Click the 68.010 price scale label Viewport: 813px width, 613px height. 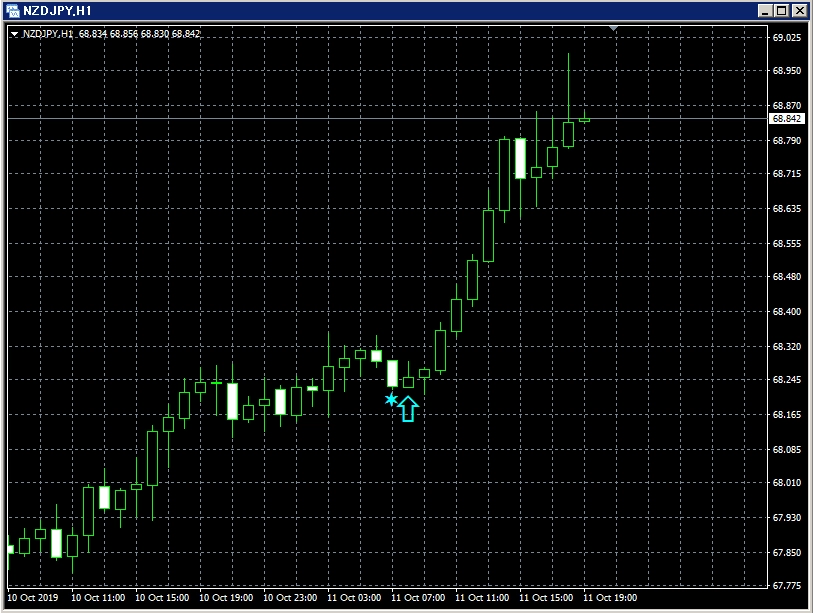pos(787,483)
